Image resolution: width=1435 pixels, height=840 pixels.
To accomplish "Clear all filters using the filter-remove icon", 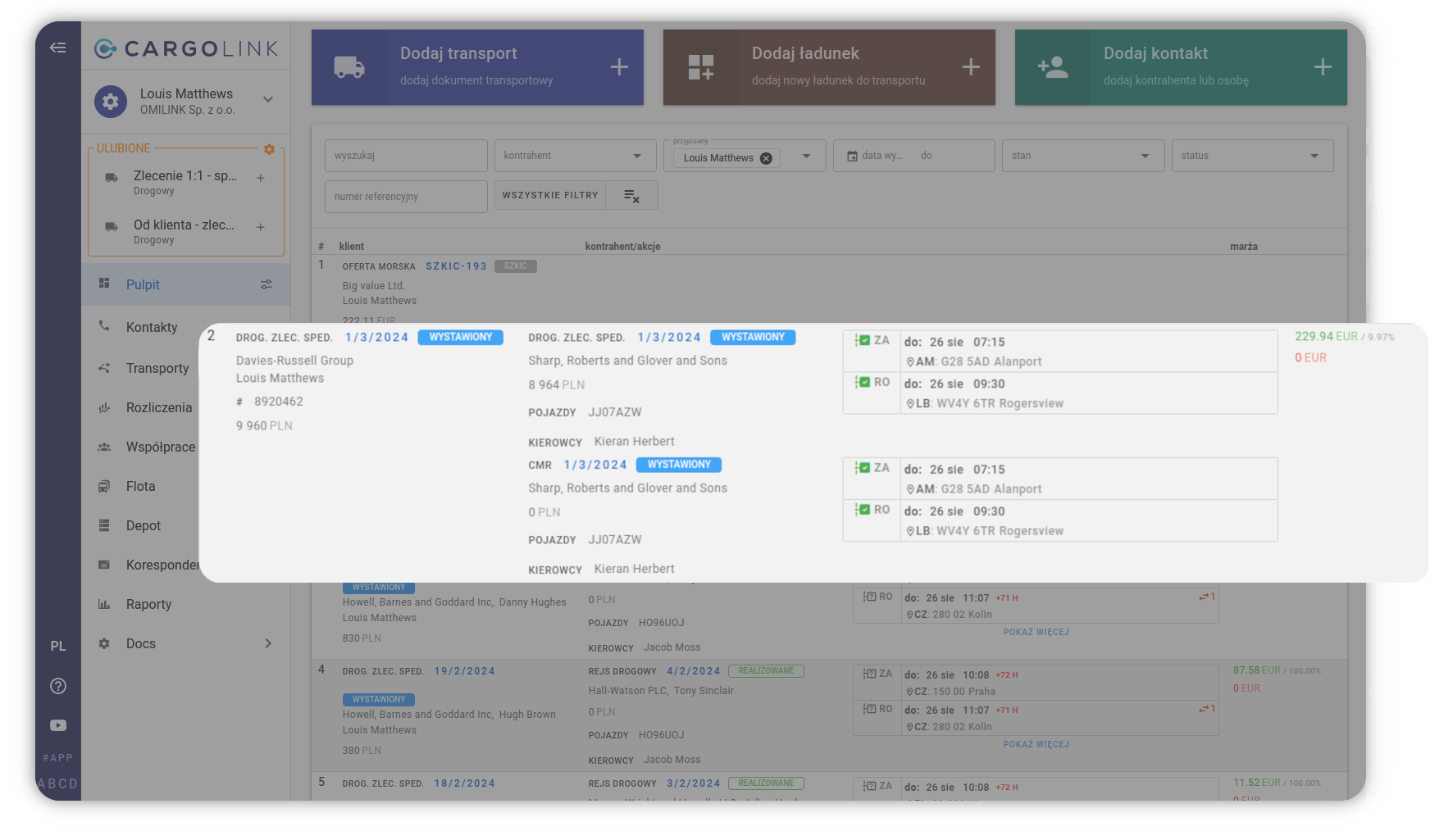I will coord(631,196).
